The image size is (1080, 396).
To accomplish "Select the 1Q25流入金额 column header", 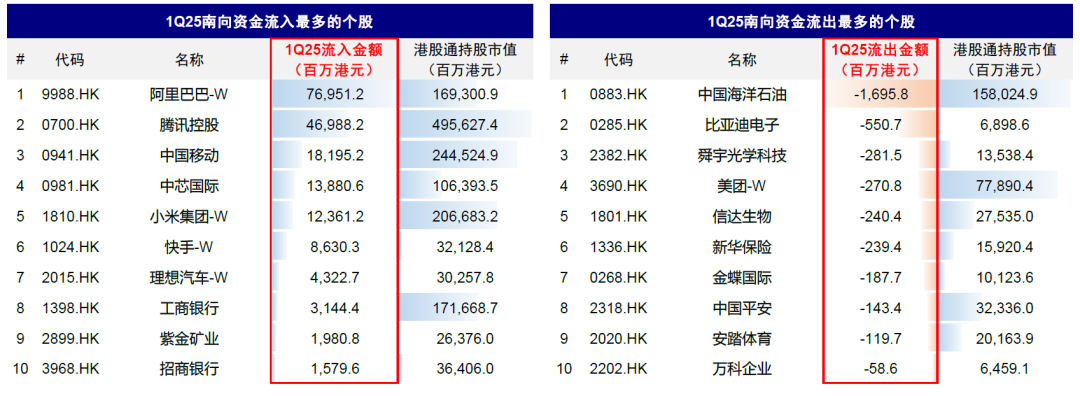I will coord(333,59).
